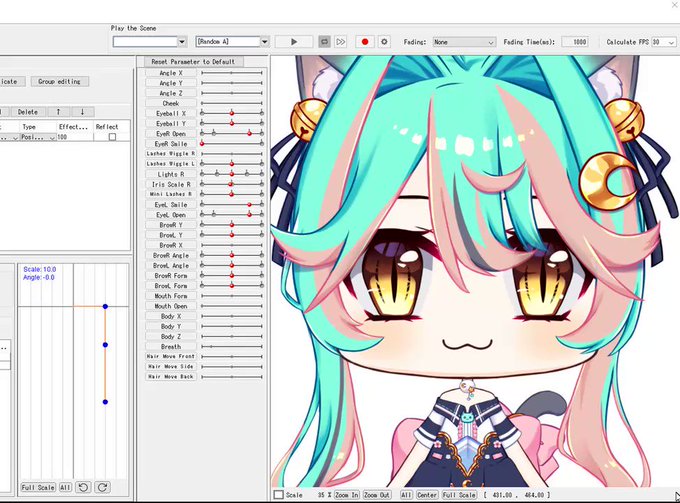The image size is (680, 503).
Task: Select the middle blue pendulum point
Action: tap(105, 345)
